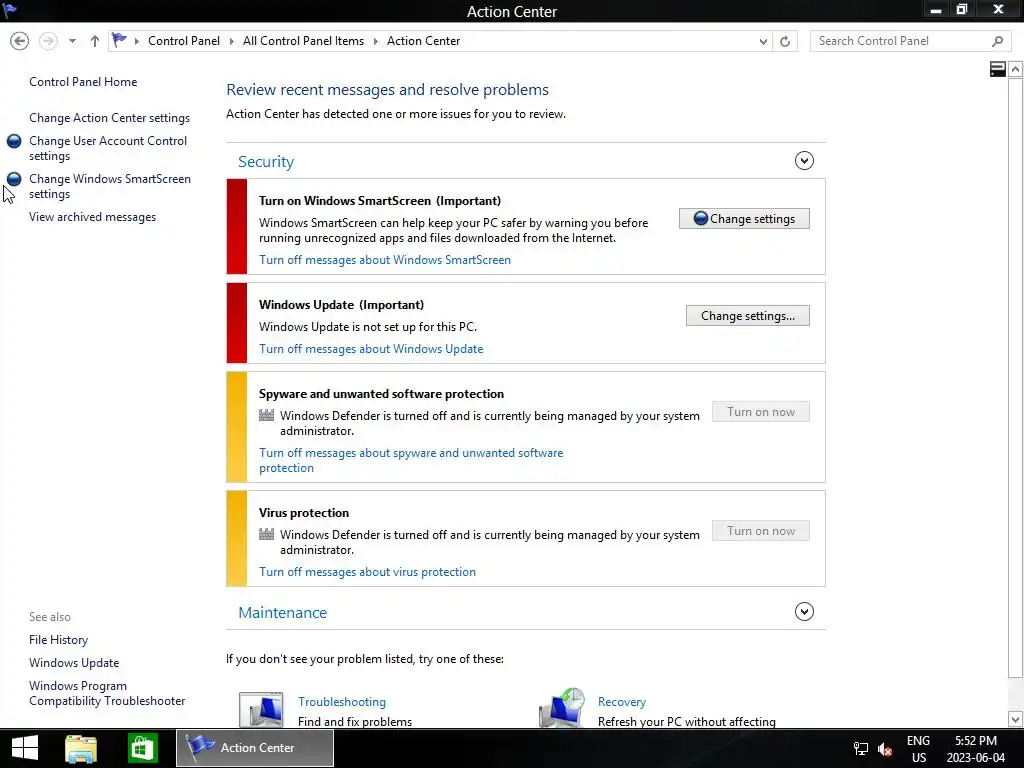Open the Troubleshooting link
This screenshot has height=768, width=1024.
coord(342,702)
